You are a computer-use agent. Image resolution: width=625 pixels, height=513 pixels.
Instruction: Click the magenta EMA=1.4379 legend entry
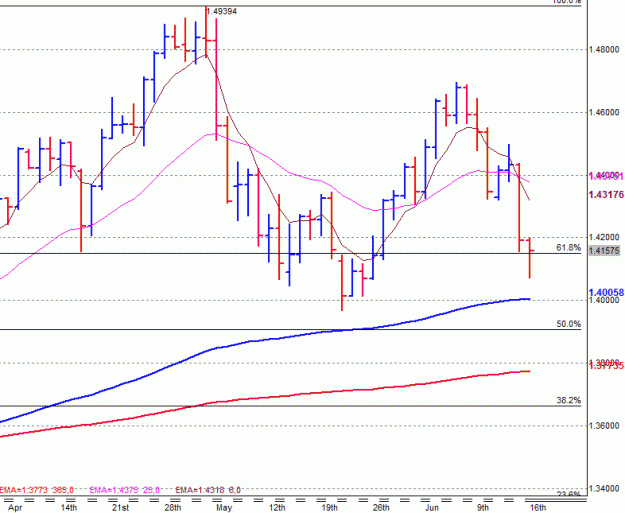click(124, 490)
